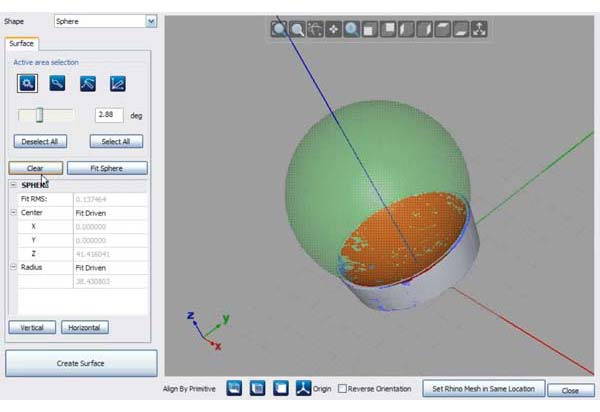
Task: Select the second active area selection tool
Action: pos(55,83)
